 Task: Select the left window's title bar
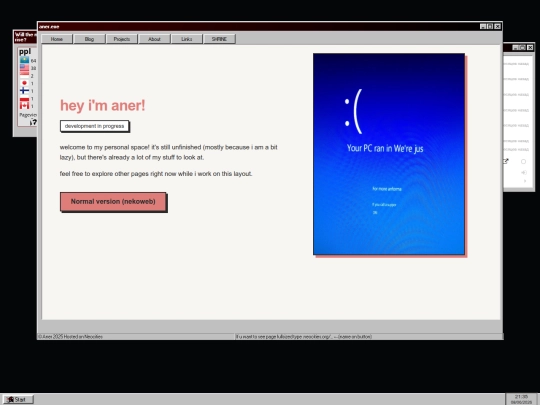pos(25,37)
